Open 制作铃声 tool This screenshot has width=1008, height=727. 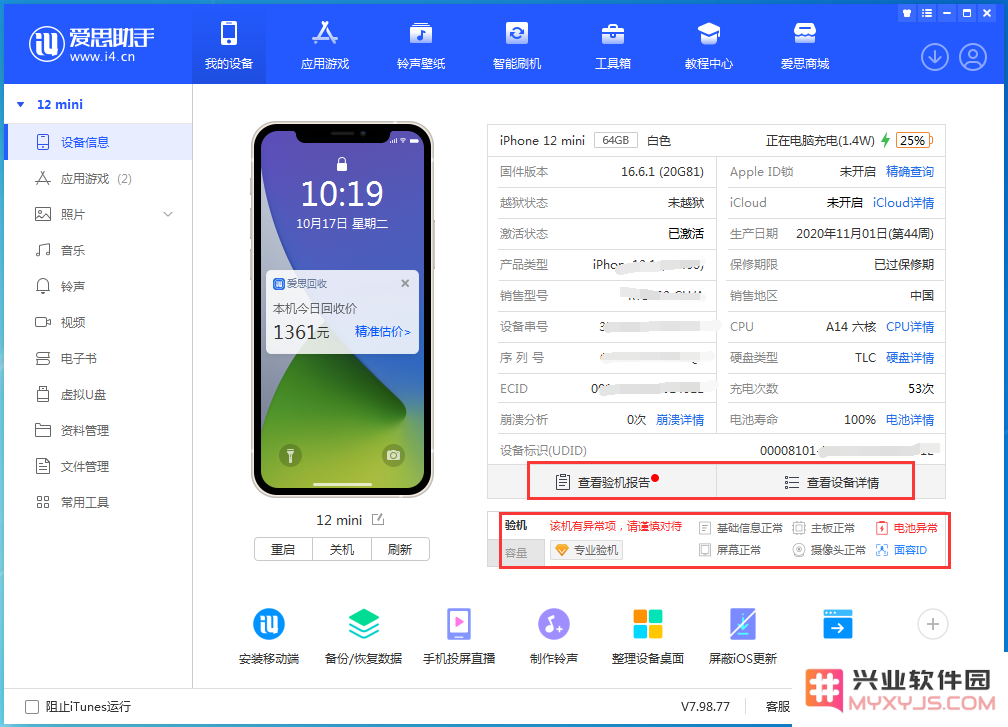point(554,636)
